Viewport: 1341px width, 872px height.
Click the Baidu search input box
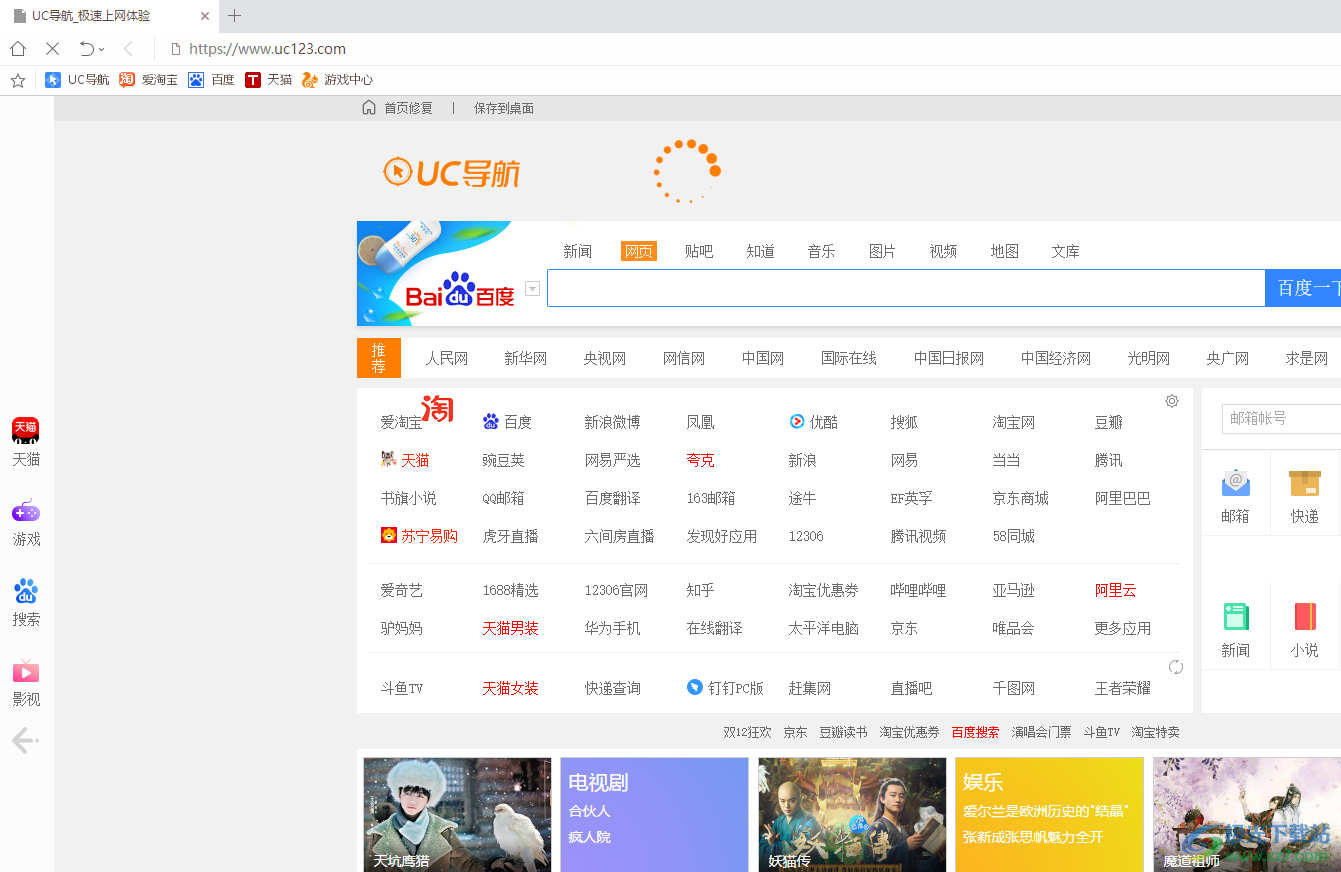tap(906, 288)
